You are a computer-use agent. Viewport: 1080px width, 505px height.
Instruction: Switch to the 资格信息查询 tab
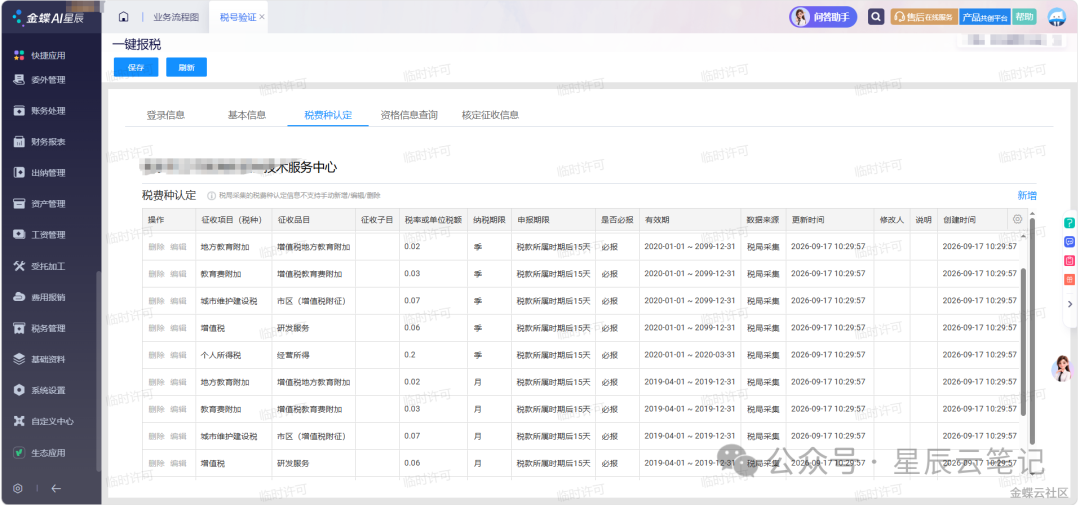(x=409, y=115)
